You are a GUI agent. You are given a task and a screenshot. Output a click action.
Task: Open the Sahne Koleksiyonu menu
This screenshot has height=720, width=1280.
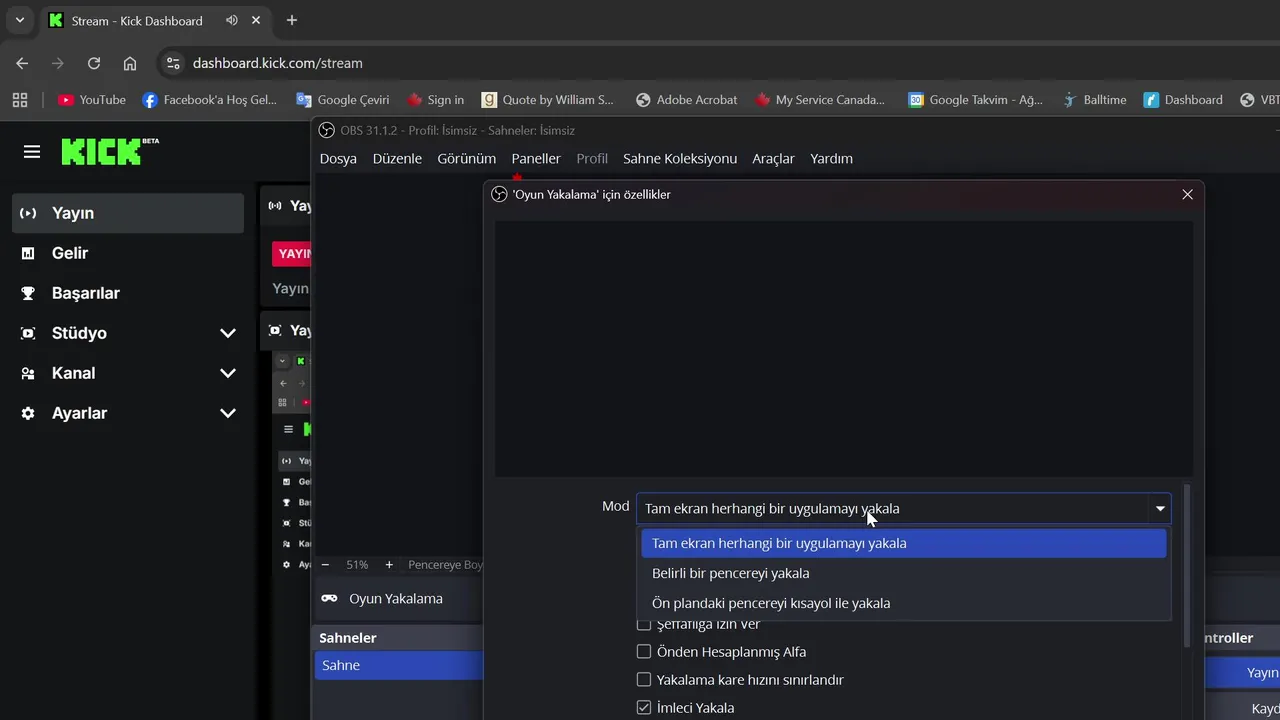click(680, 158)
